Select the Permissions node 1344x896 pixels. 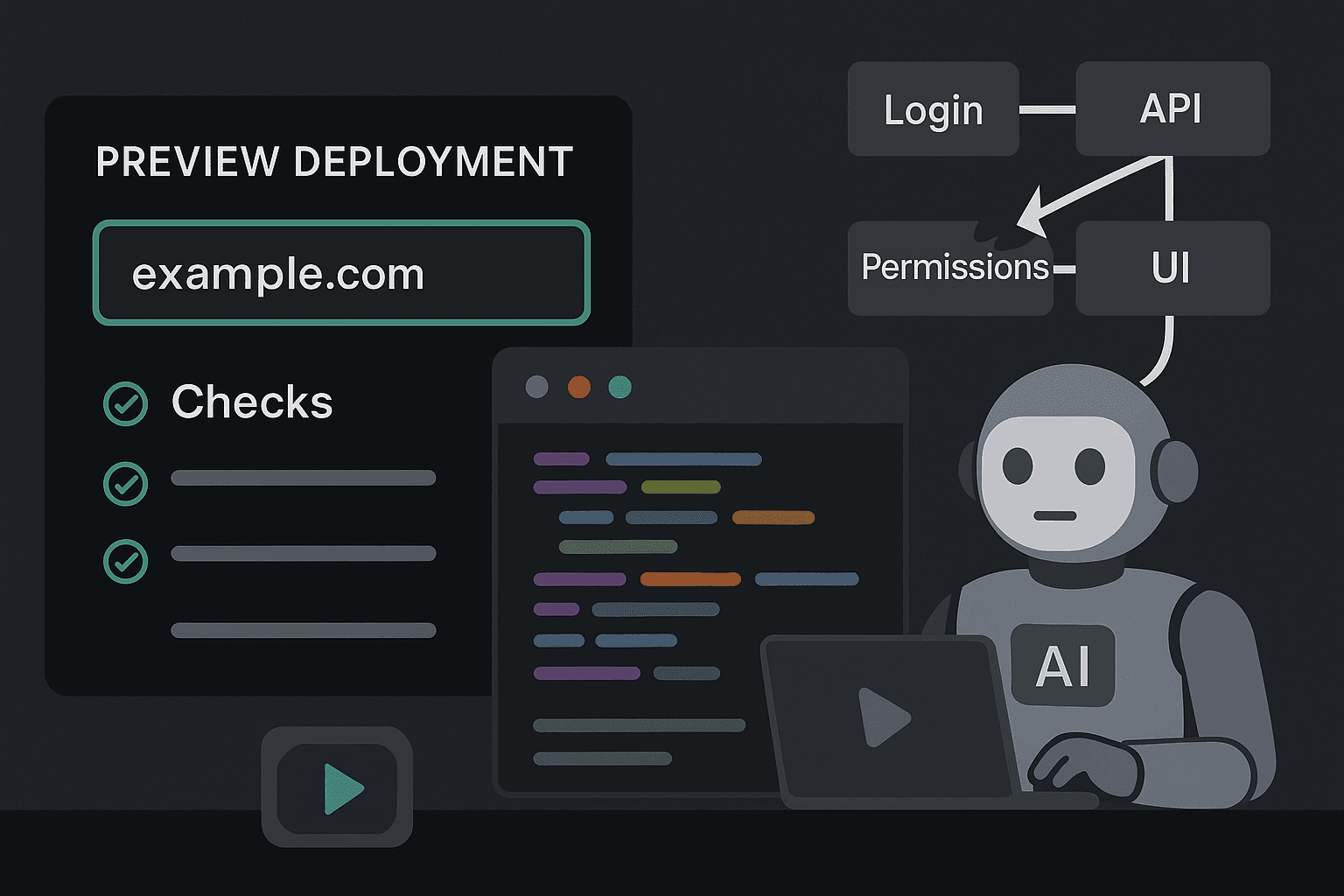click(x=951, y=268)
